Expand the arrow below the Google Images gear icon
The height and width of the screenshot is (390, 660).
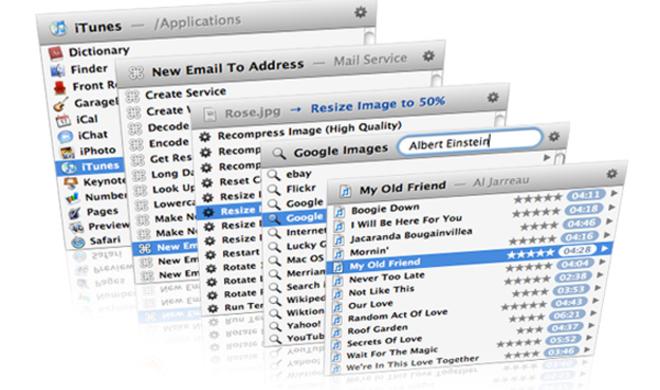point(547,158)
